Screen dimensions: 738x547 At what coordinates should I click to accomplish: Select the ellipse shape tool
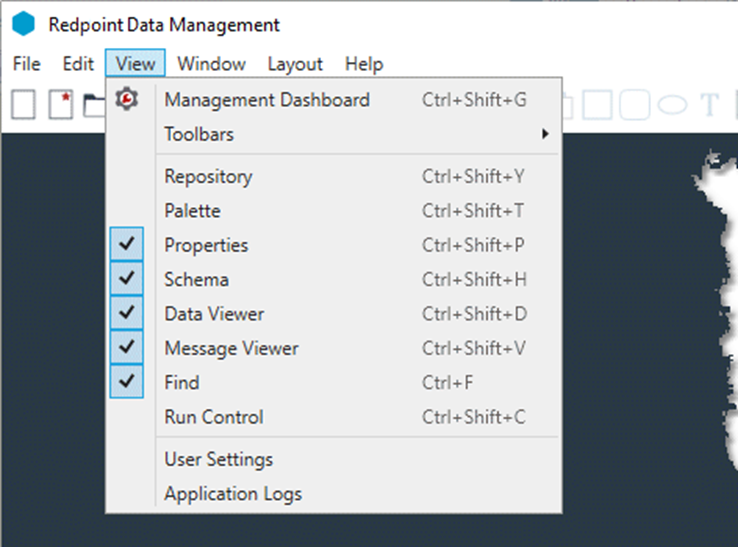675,104
